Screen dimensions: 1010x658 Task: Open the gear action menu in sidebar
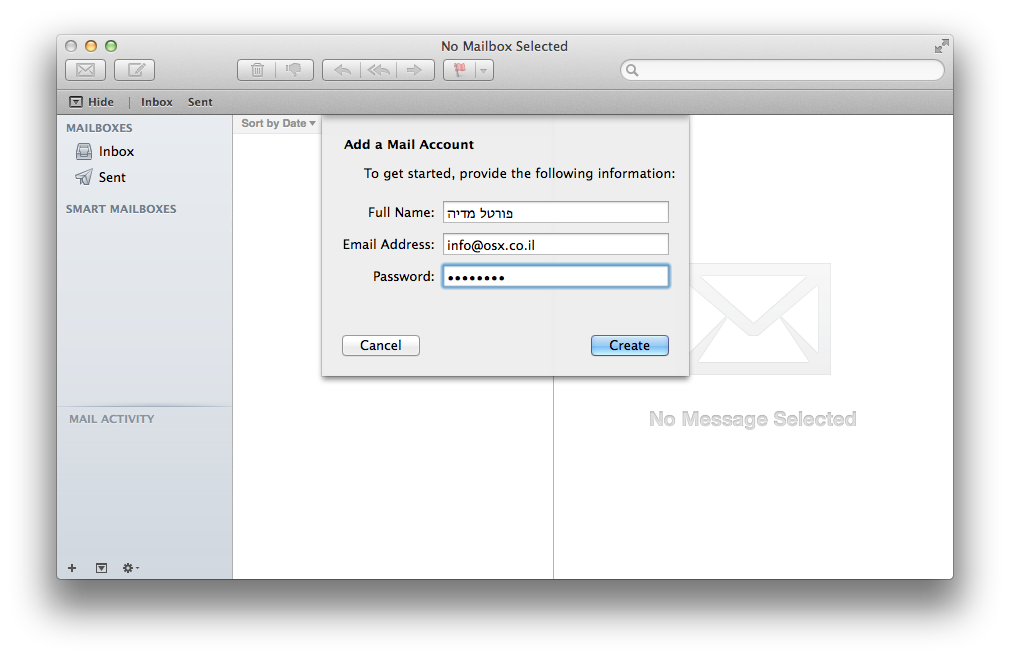[131, 568]
